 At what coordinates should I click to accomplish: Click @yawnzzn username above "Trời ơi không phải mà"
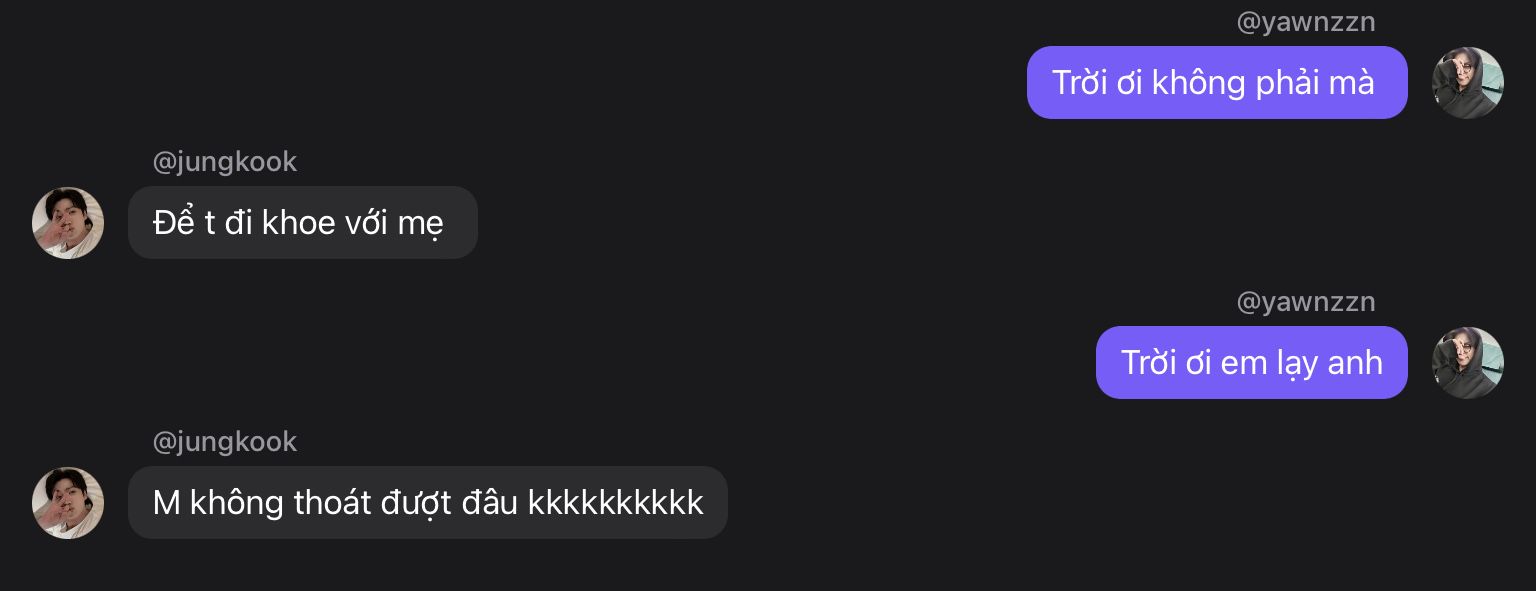1306,22
